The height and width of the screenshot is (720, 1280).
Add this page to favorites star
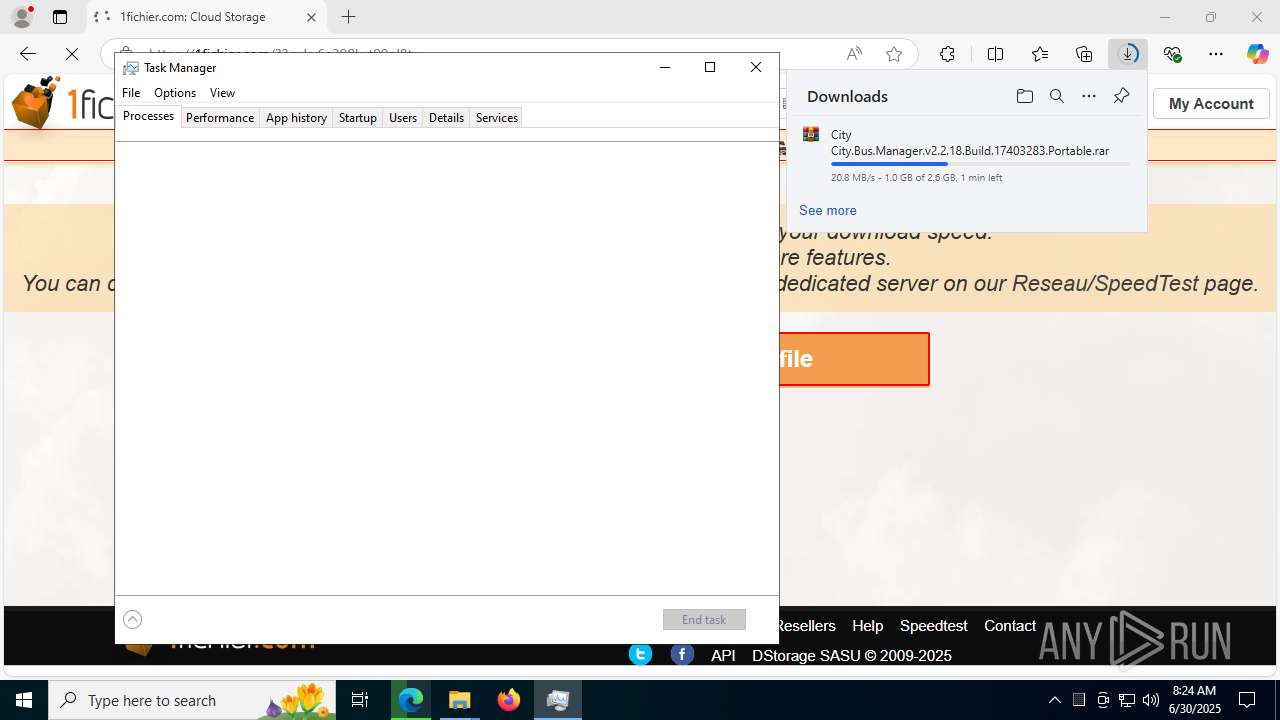point(894,54)
